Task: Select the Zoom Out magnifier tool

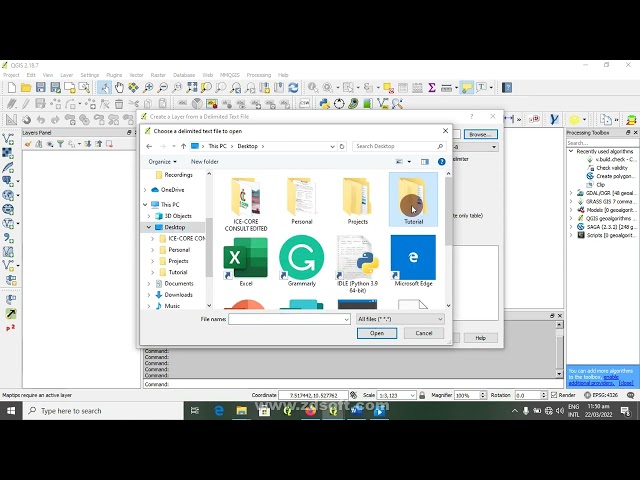Action: click(x=162, y=87)
